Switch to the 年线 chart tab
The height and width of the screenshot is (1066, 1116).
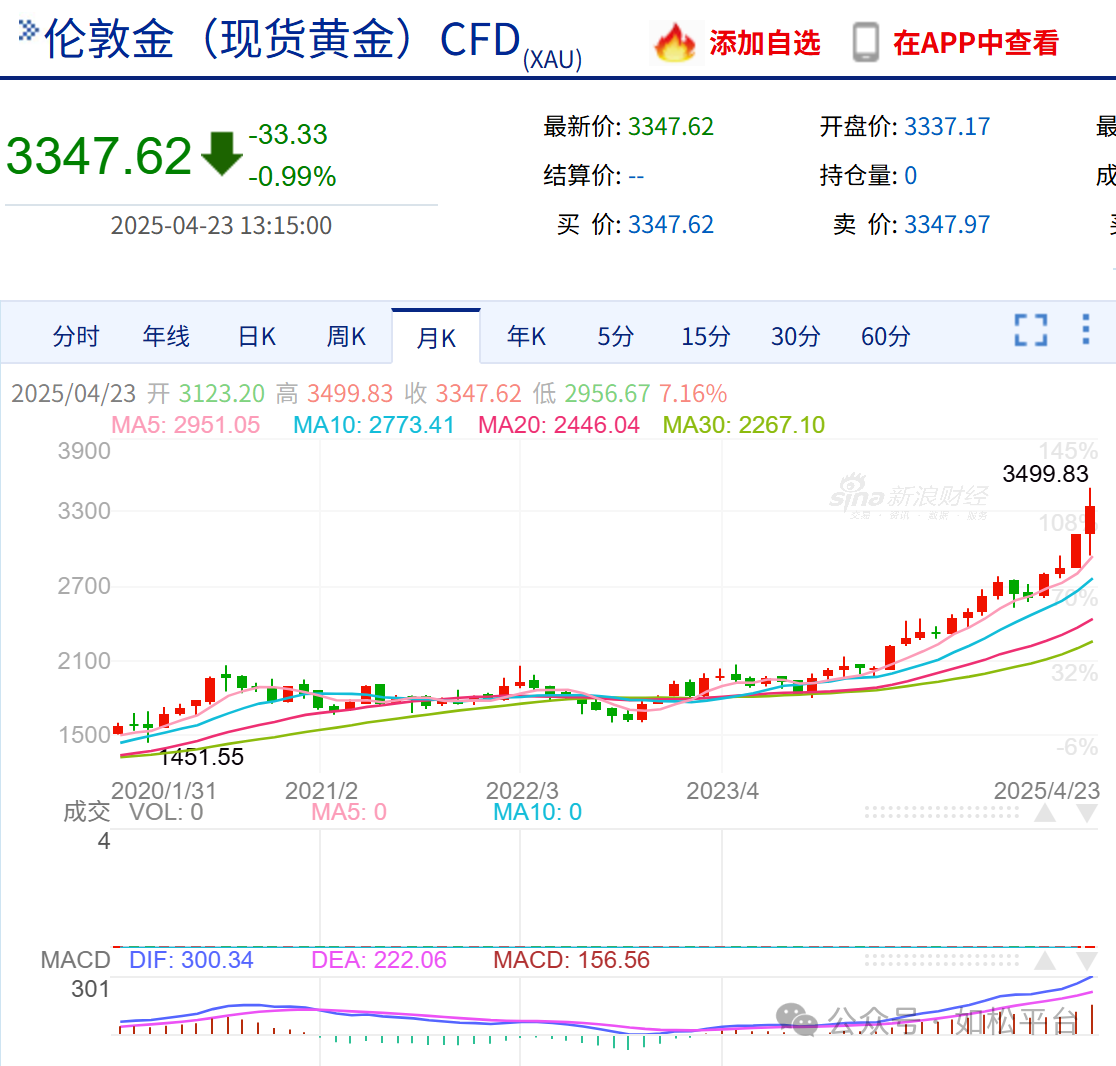coord(166,336)
